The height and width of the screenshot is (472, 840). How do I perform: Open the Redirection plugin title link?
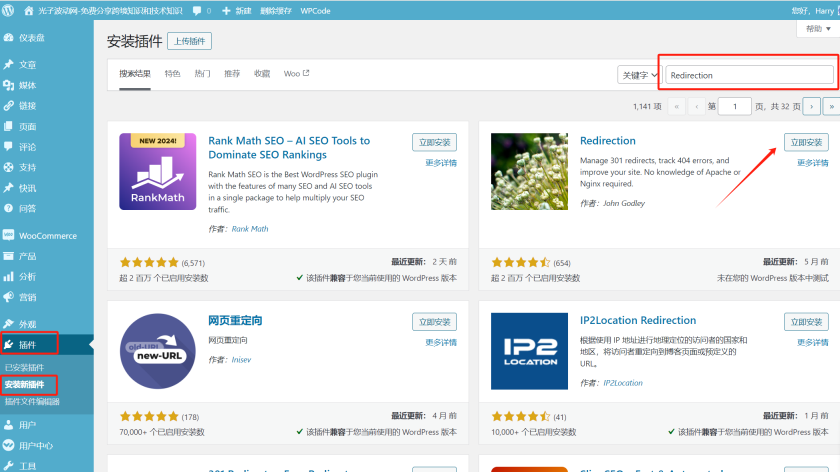click(608, 141)
